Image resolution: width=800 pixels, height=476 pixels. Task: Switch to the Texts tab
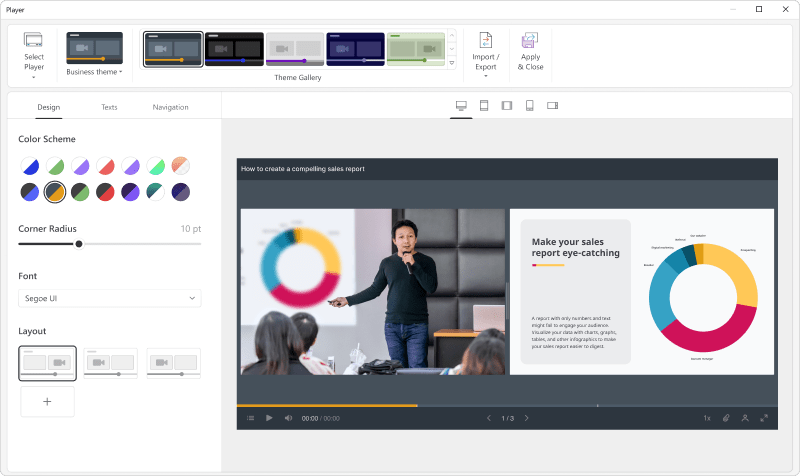pyautogui.click(x=109, y=107)
